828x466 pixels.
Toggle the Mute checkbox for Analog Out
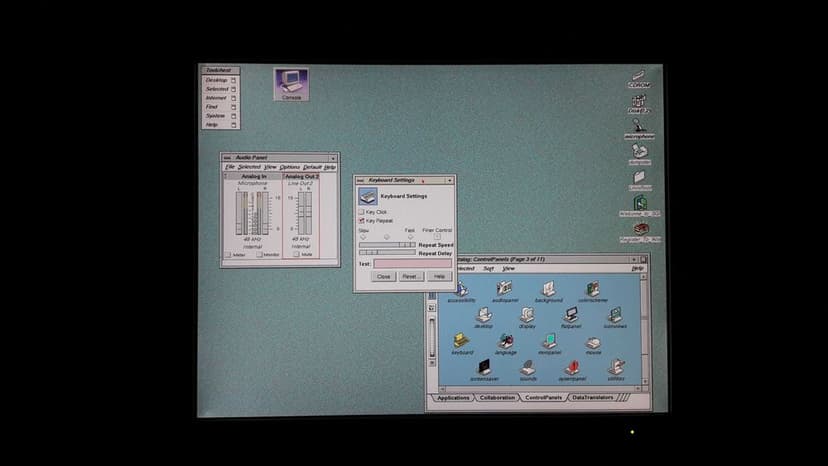tap(296, 255)
